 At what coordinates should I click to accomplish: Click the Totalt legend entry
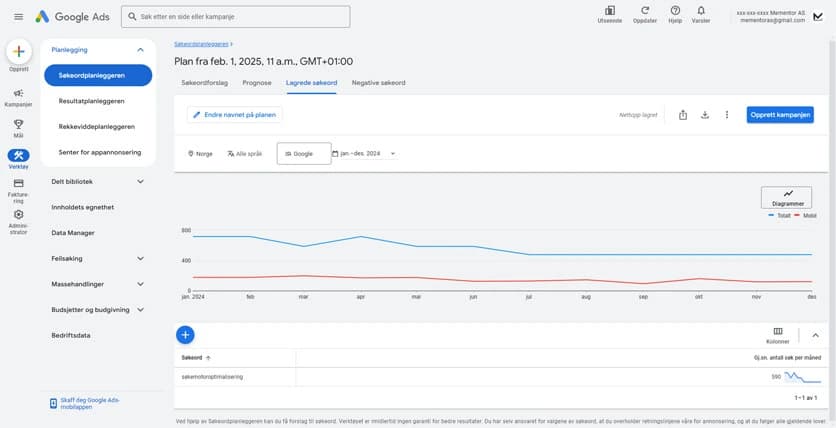[780, 215]
